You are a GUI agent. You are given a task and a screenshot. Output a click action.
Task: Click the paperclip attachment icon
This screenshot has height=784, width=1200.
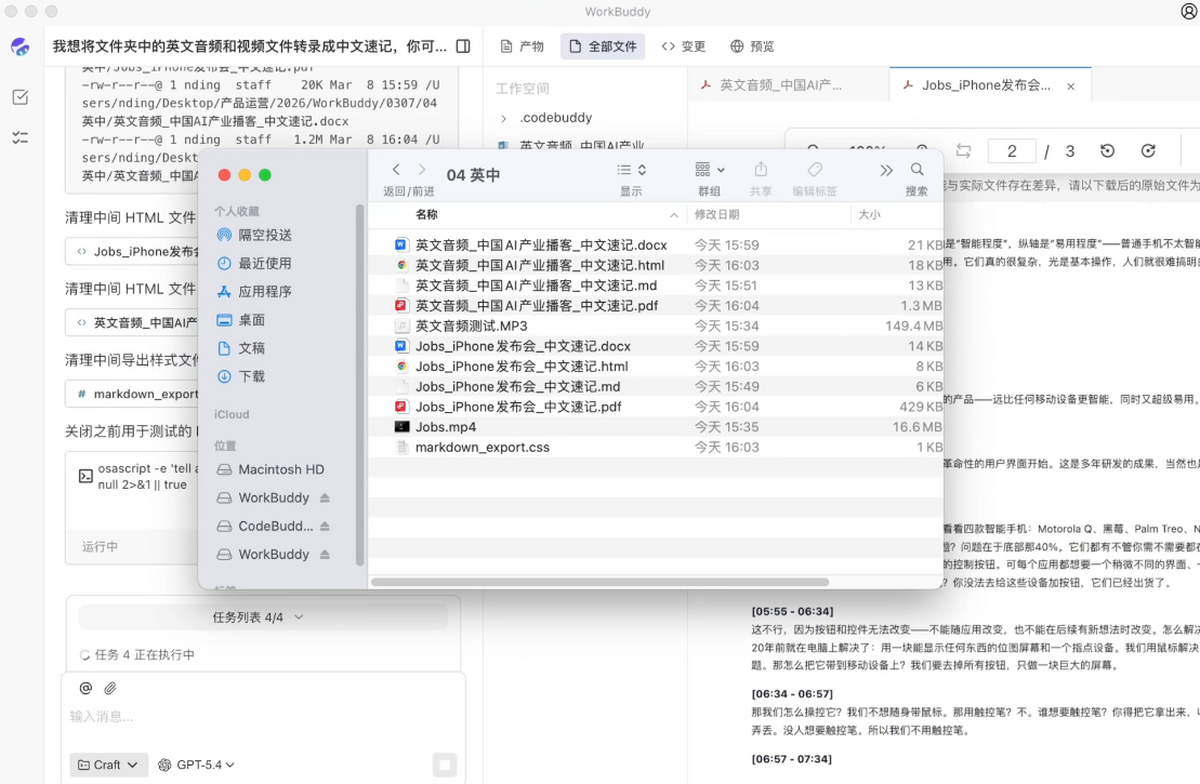(111, 688)
